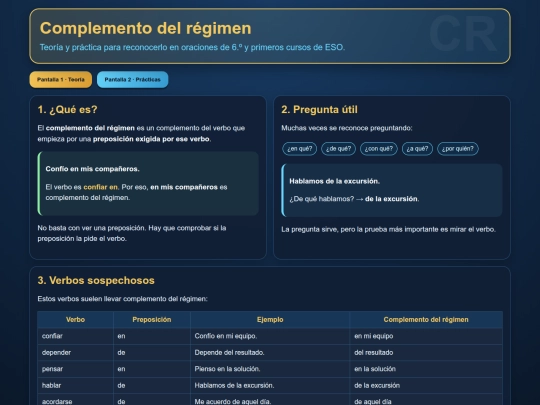Click the confiar verb cell
This screenshot has height=405, width=540.
75,336
